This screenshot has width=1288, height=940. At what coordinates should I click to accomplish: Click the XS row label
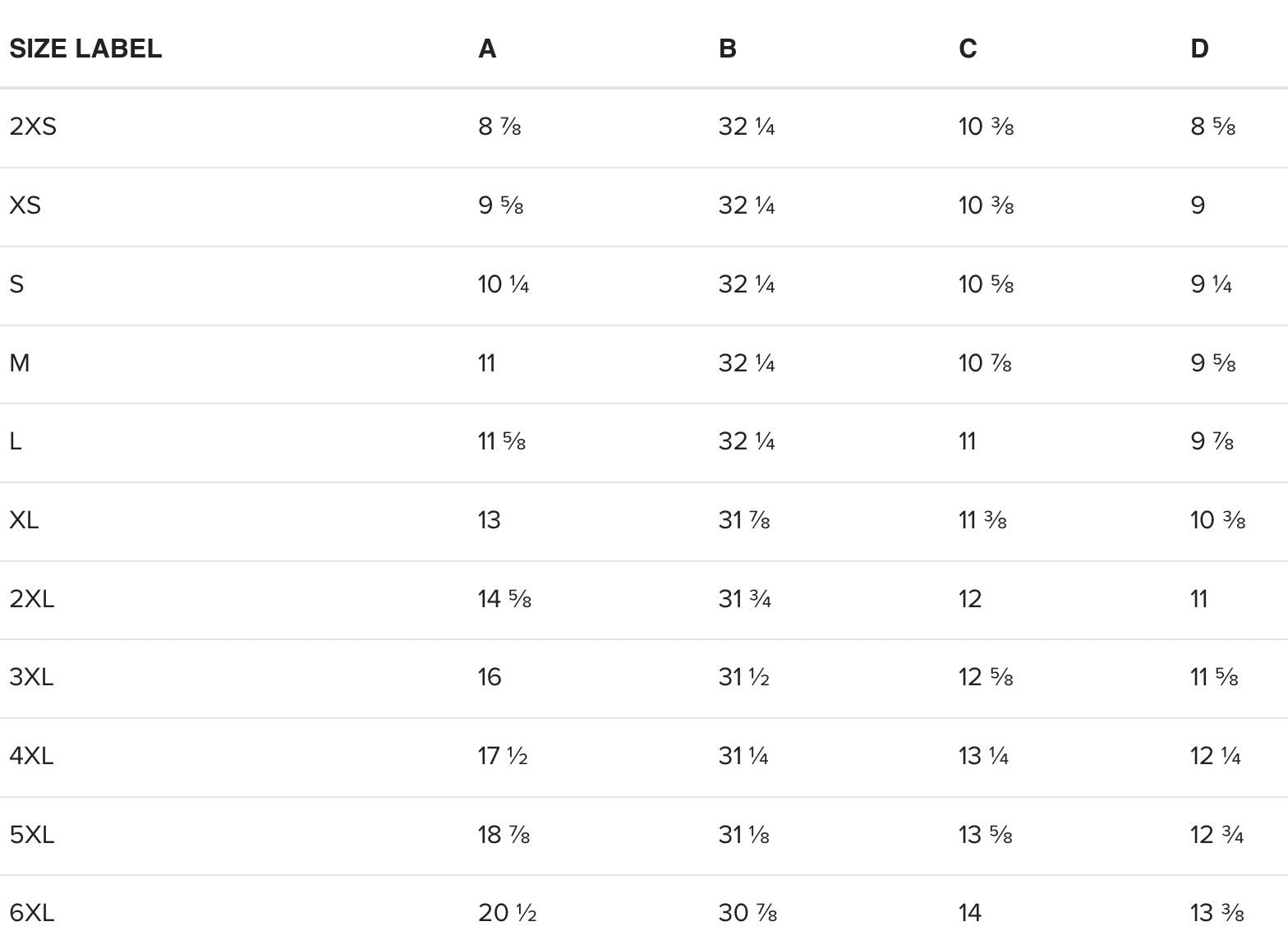coord(25,205)
